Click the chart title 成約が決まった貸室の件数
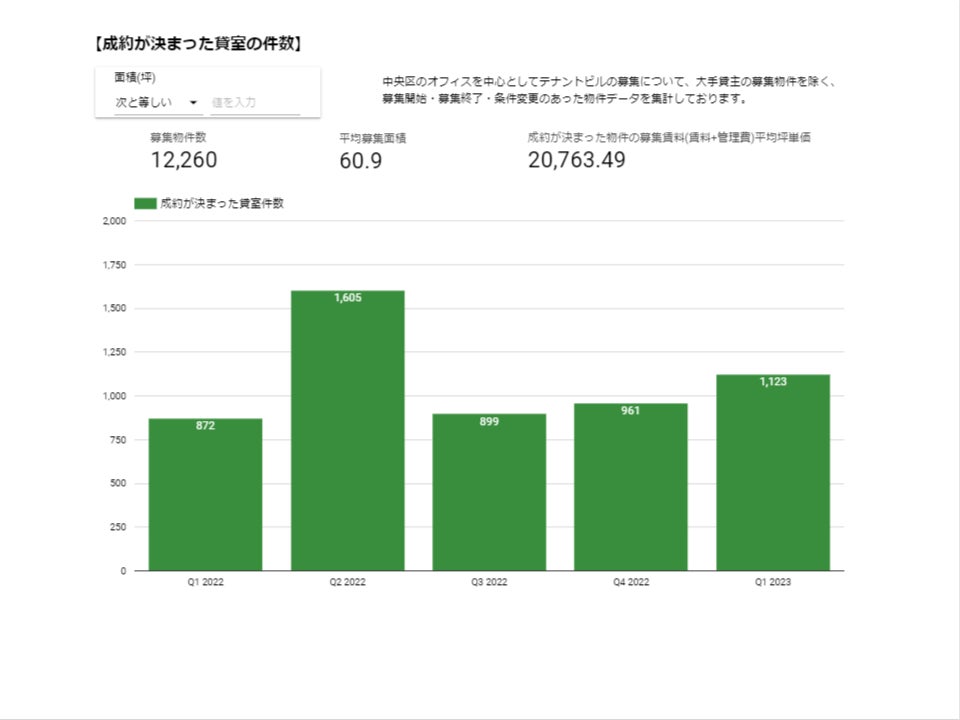The width and height of the screenshot is (960, 720). point(198,44)
